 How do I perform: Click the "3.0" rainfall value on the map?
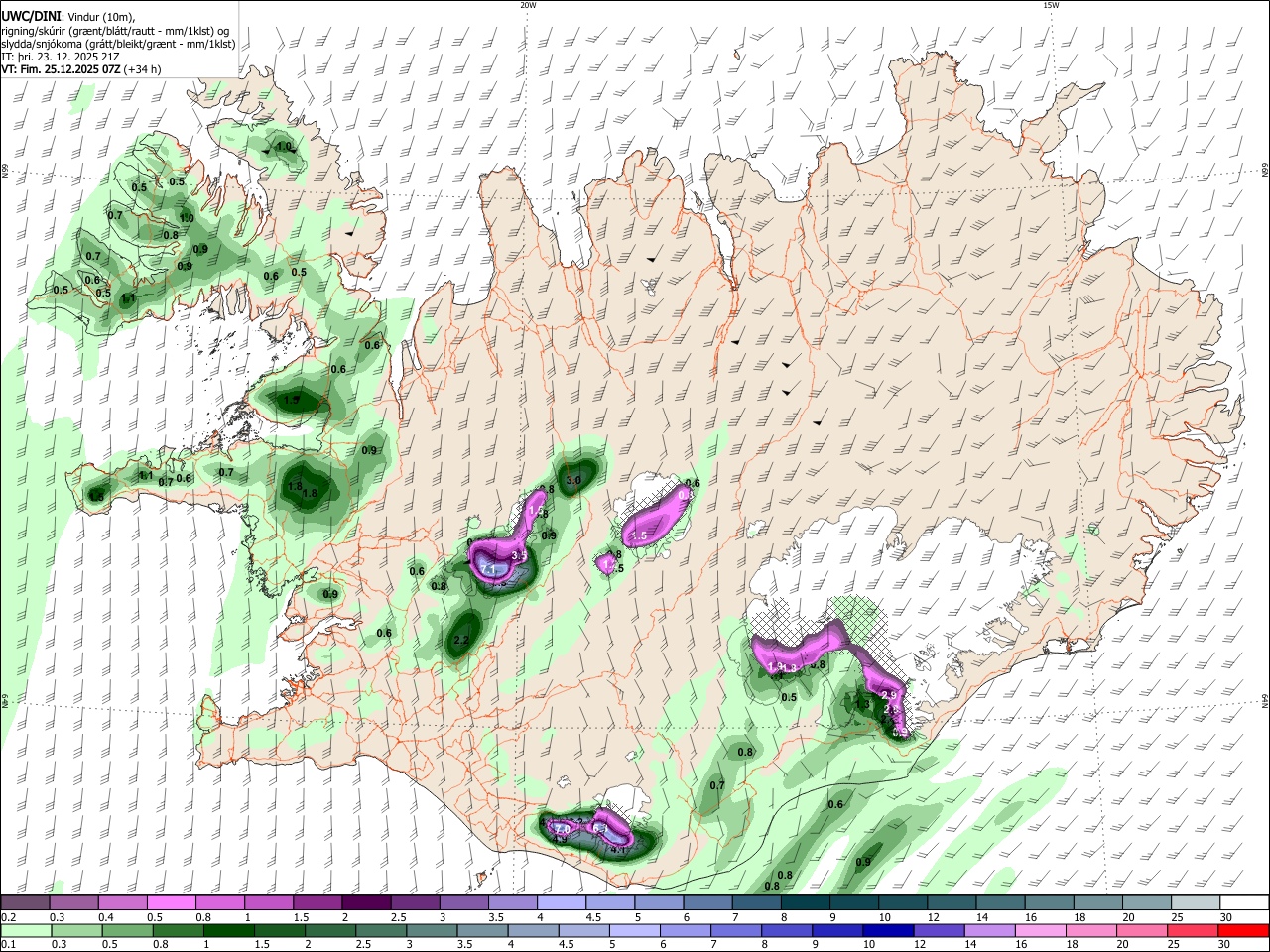pyautogui.click(x=572, y=480)
